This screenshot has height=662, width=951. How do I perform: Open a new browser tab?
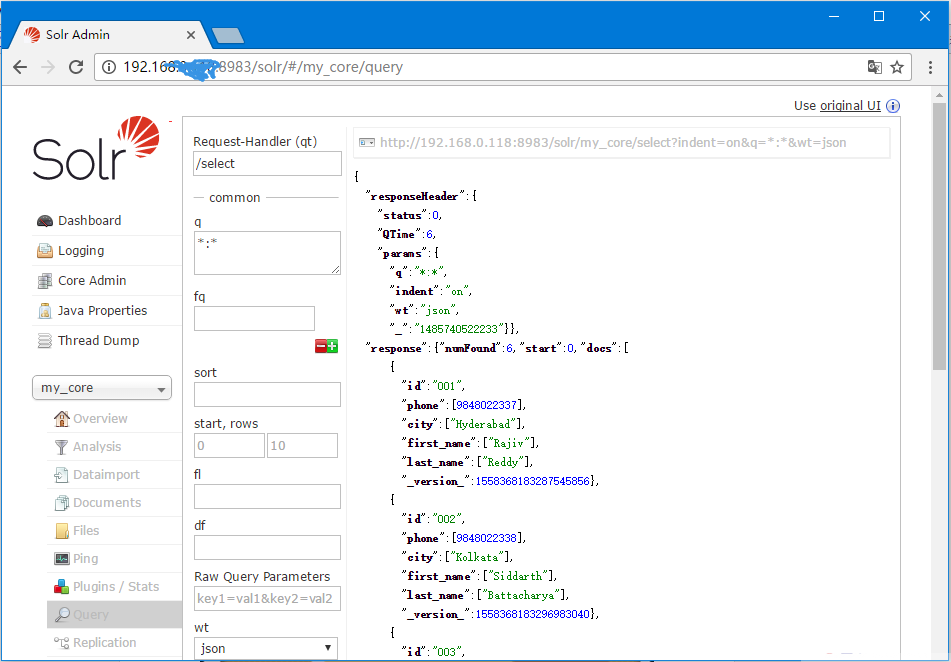[x=228, y=36]
